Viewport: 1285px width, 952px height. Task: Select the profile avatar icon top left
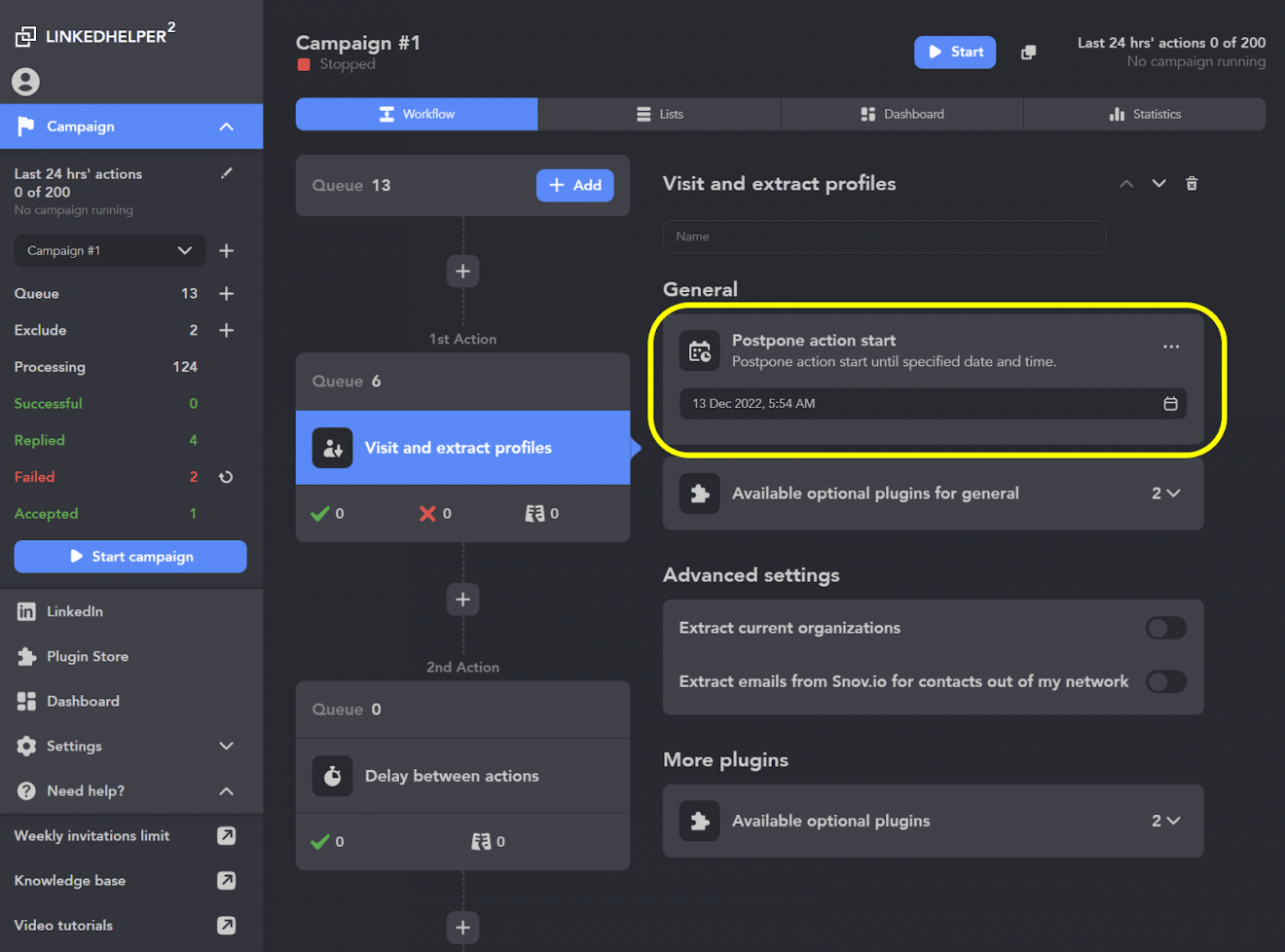(x=25, y=81)
